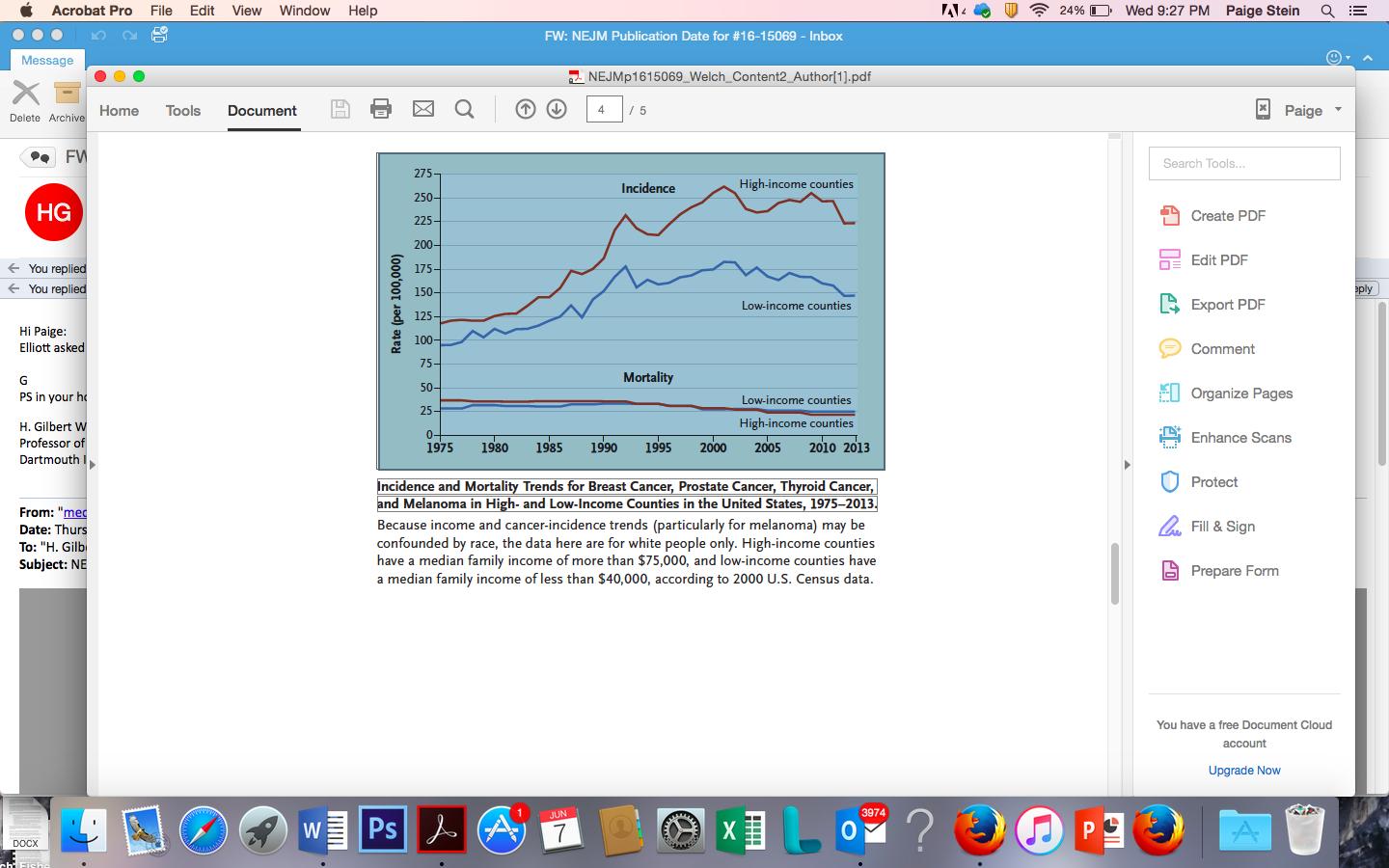Open Enhance Scans tool
The height and width of the screenshot is (868, 1389).
click(x=1241, y=437)
